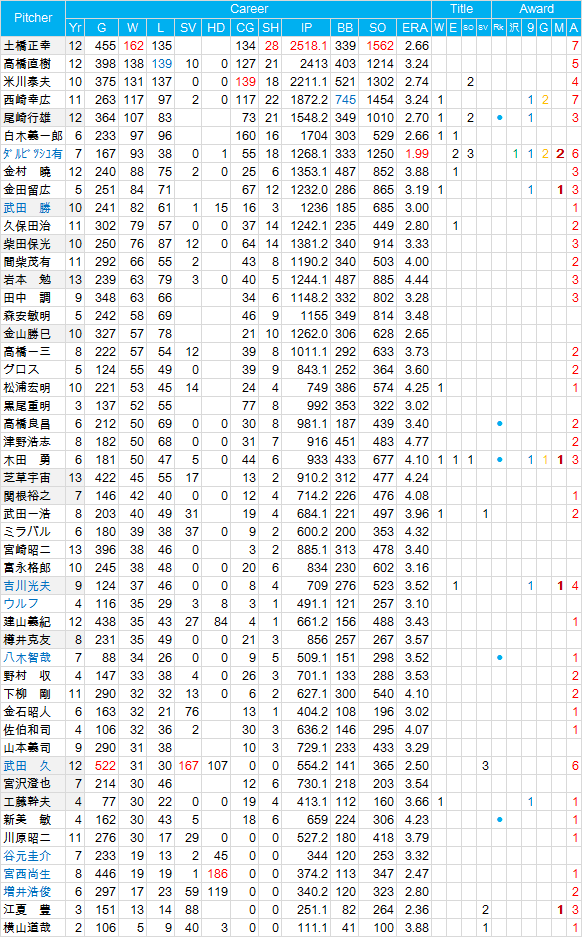The width and height of the screenshot is (582, 937).
Task: Open the 増井浩俊 pitcher link
Action: (x=27, y=892)
